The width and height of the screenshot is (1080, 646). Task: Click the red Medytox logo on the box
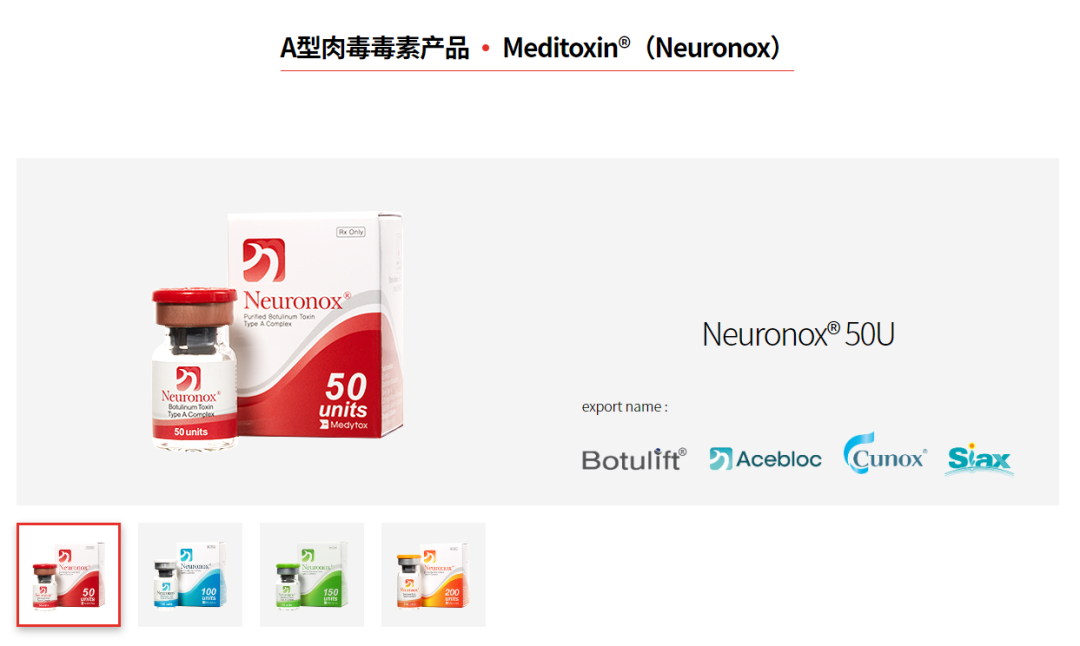pos(264,260)
